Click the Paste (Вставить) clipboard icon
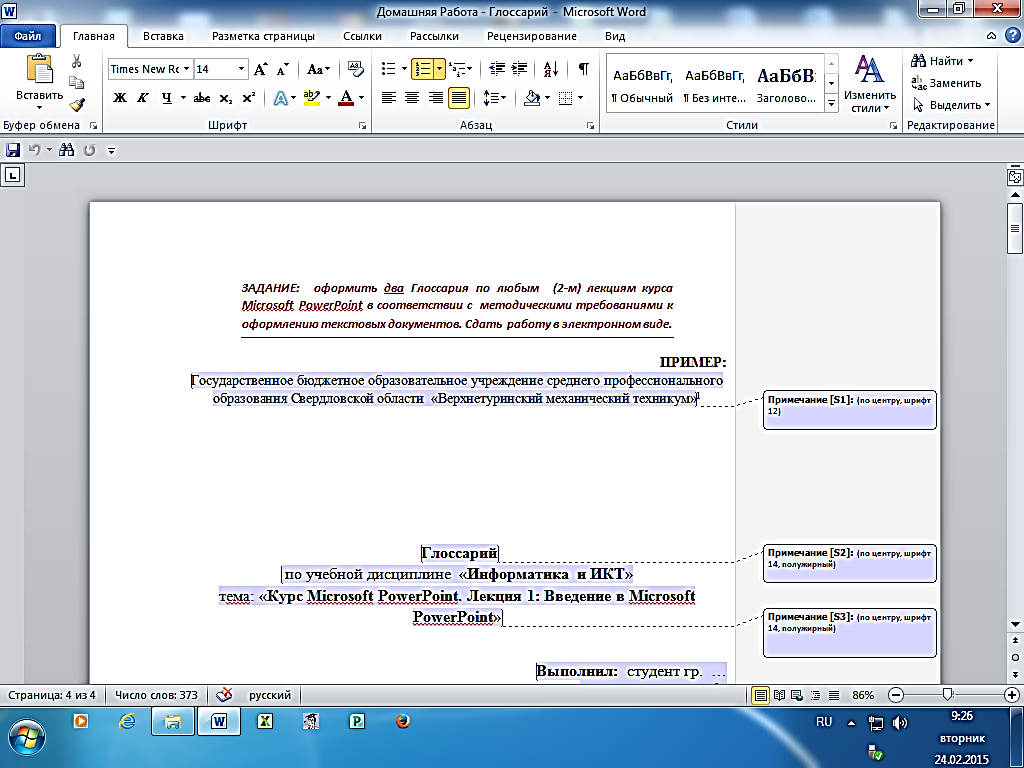1024x768 pixels. (39, 70)
